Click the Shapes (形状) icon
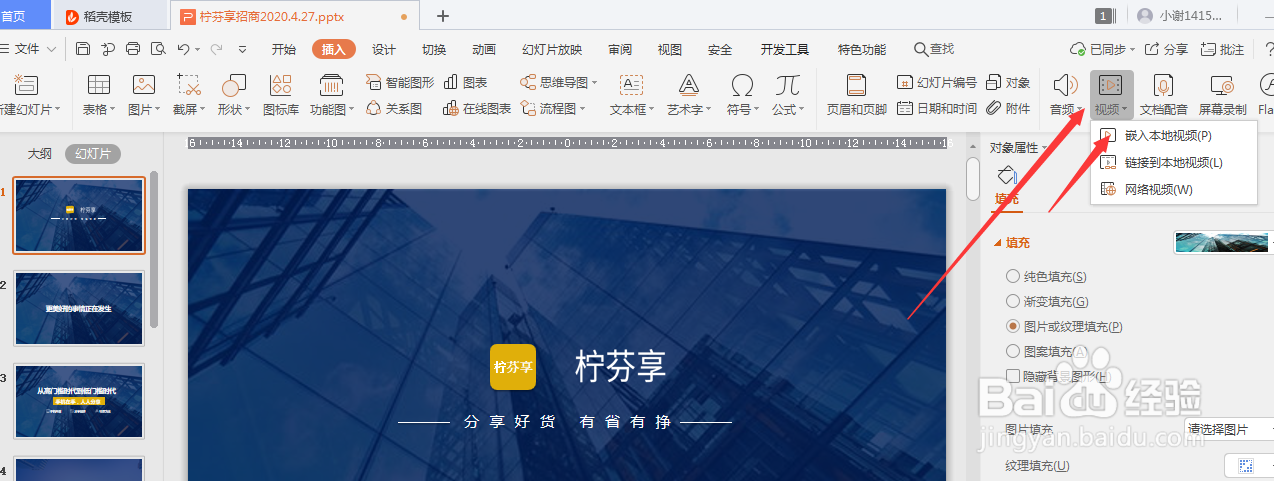The image size is (1274, 481). [x=233, y=85]
